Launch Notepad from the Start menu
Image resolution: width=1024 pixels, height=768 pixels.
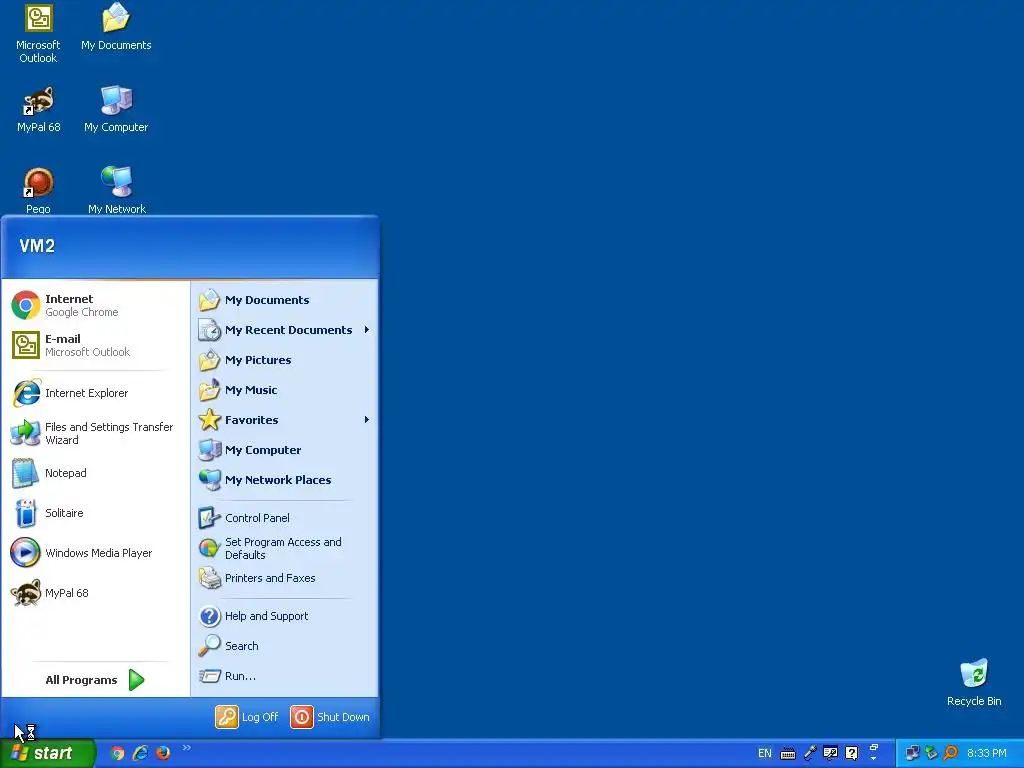pos(95,473)
